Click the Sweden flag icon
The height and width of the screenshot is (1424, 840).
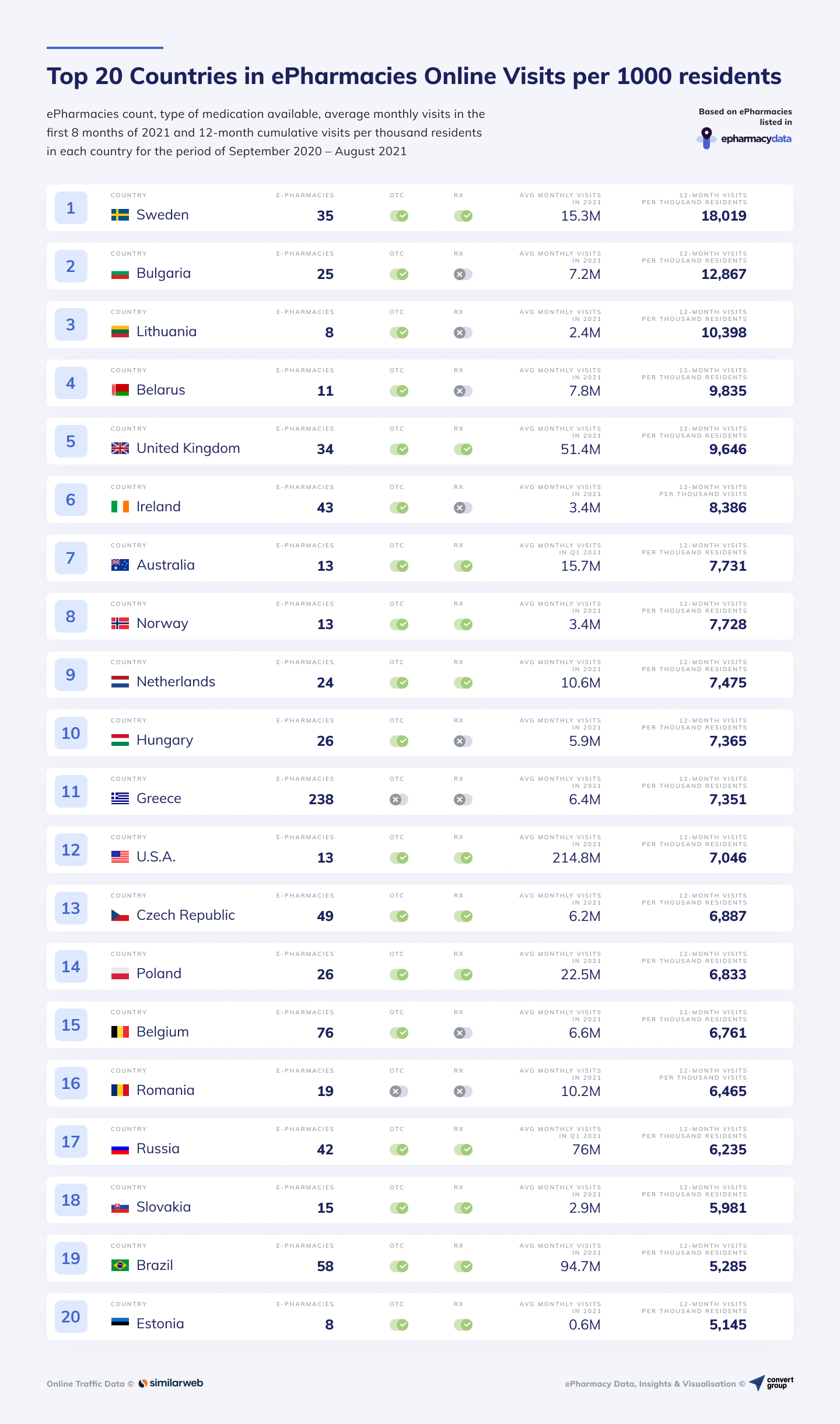[x=120, y=215]
